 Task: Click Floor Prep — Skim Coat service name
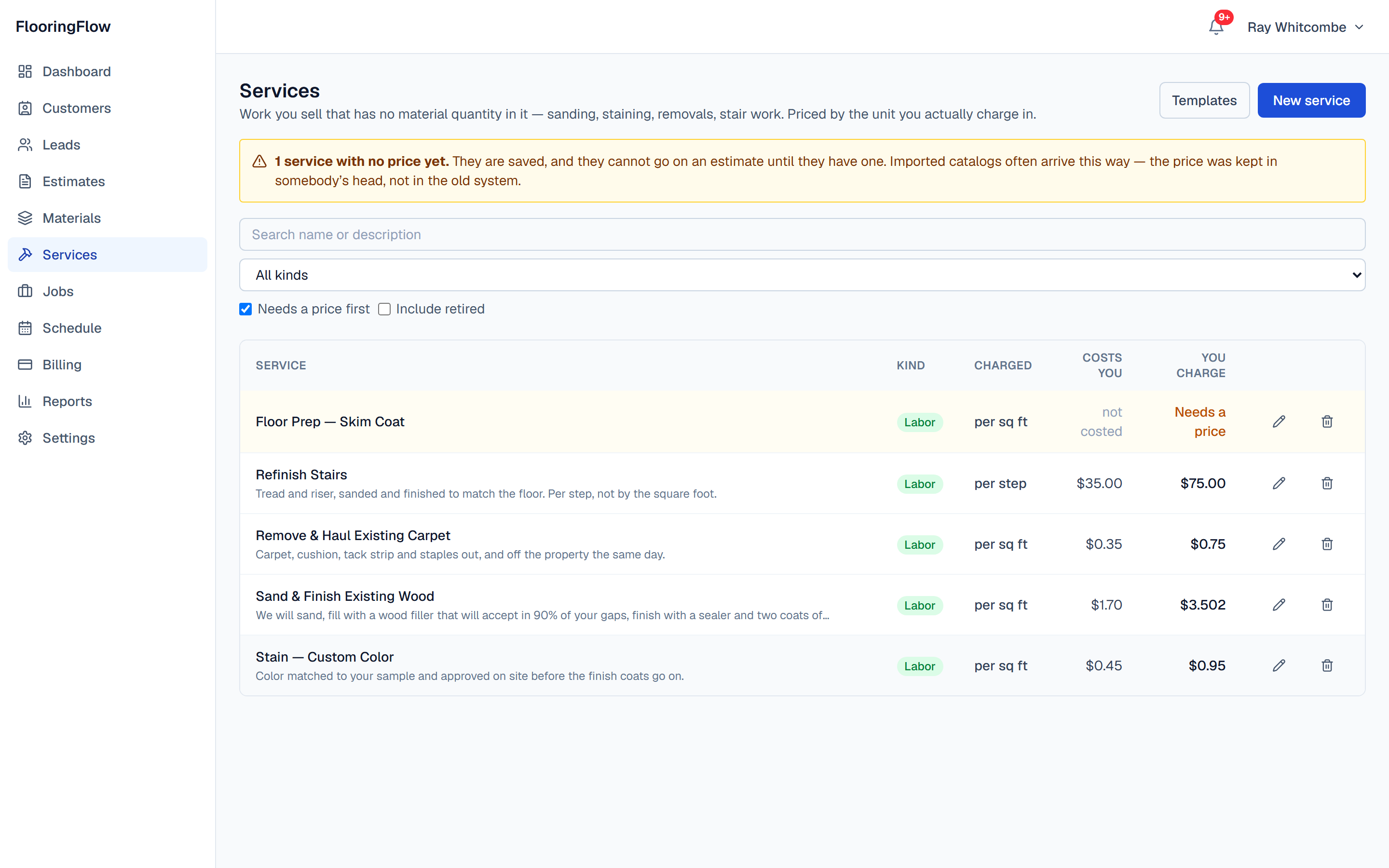[329, 422]
